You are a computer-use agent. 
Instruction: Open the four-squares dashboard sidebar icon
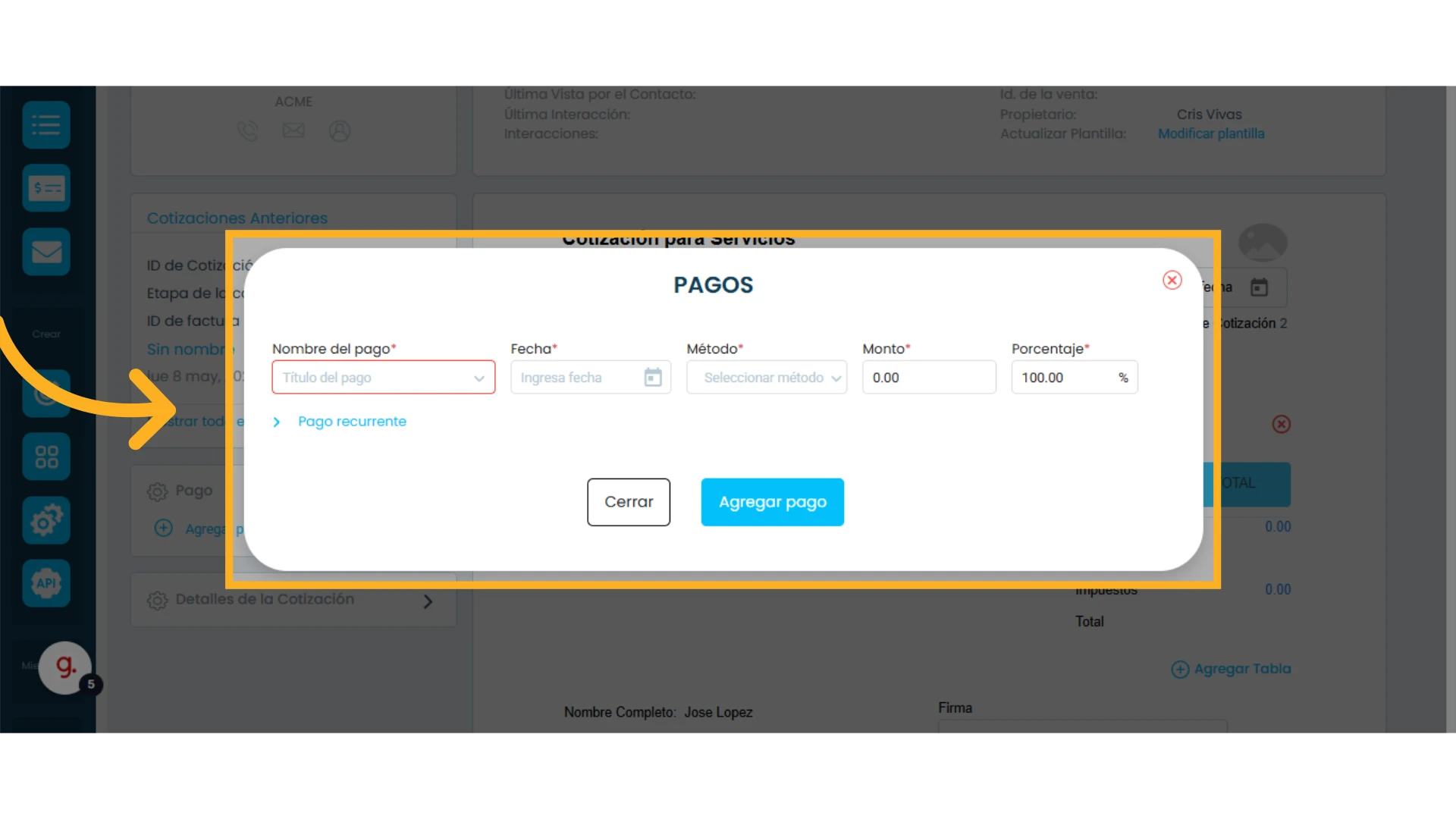(x=46, y=457)
